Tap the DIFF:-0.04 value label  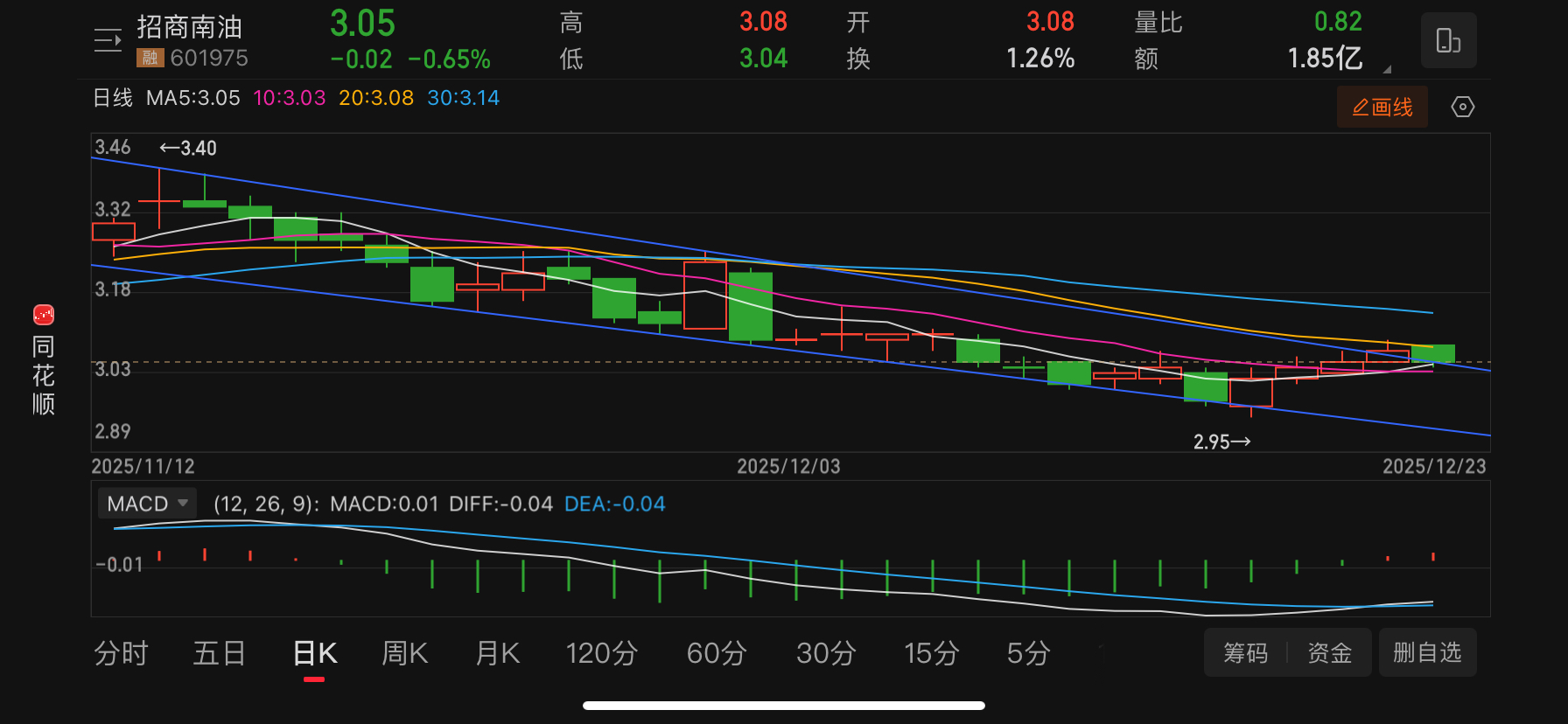tap(500, 504)
